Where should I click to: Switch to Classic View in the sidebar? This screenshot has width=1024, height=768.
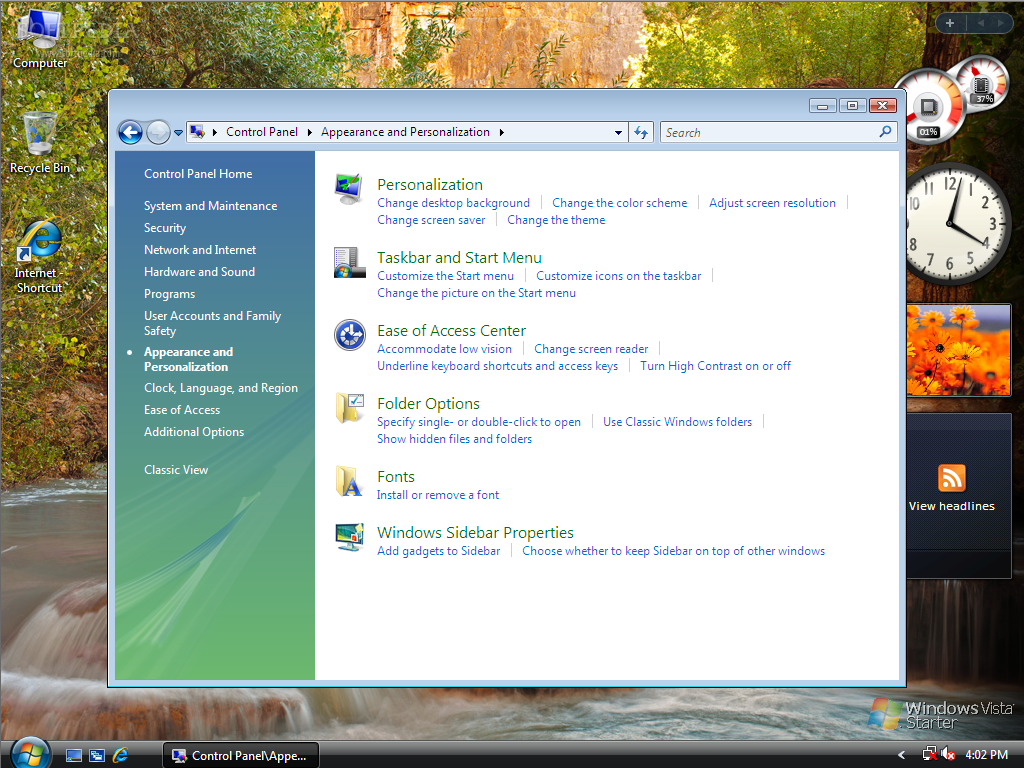click(176, 469)
